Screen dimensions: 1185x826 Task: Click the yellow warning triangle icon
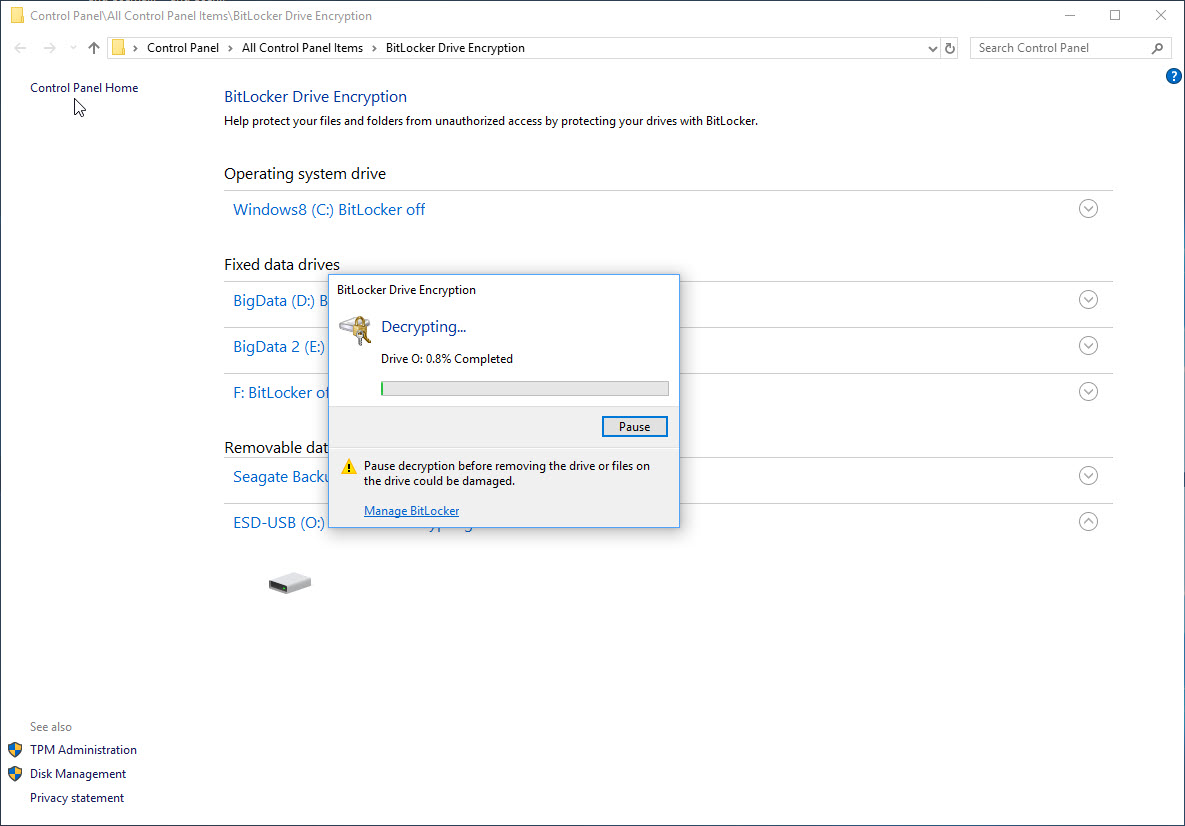point(348,467)
